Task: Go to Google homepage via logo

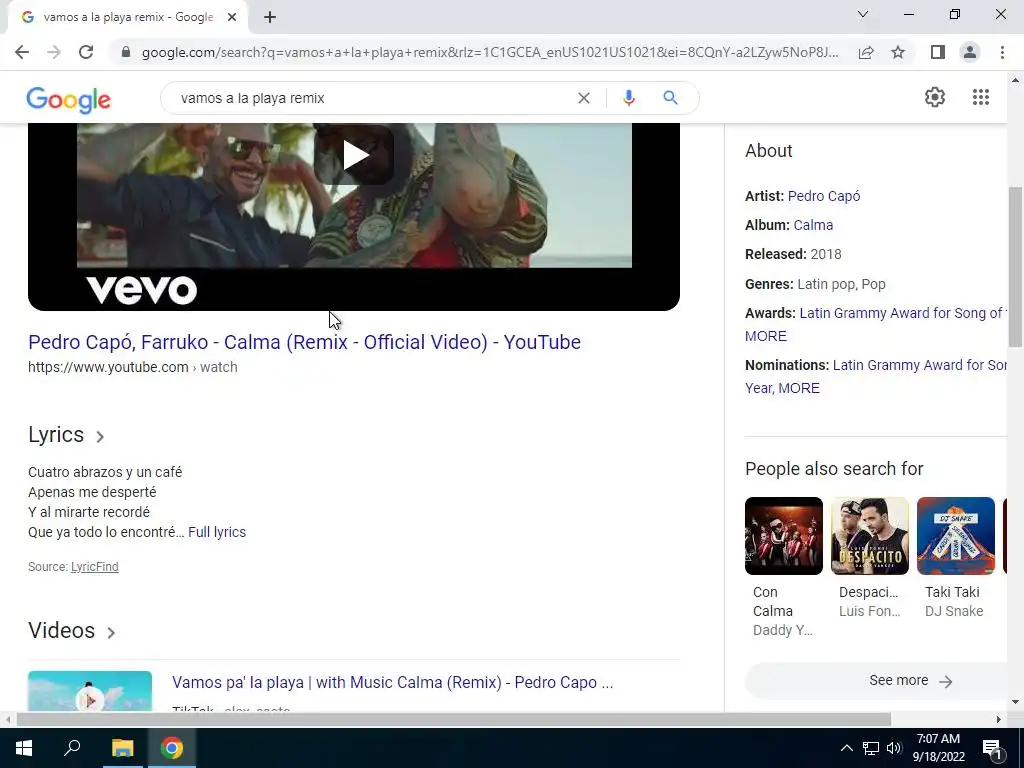Action: 69,99
